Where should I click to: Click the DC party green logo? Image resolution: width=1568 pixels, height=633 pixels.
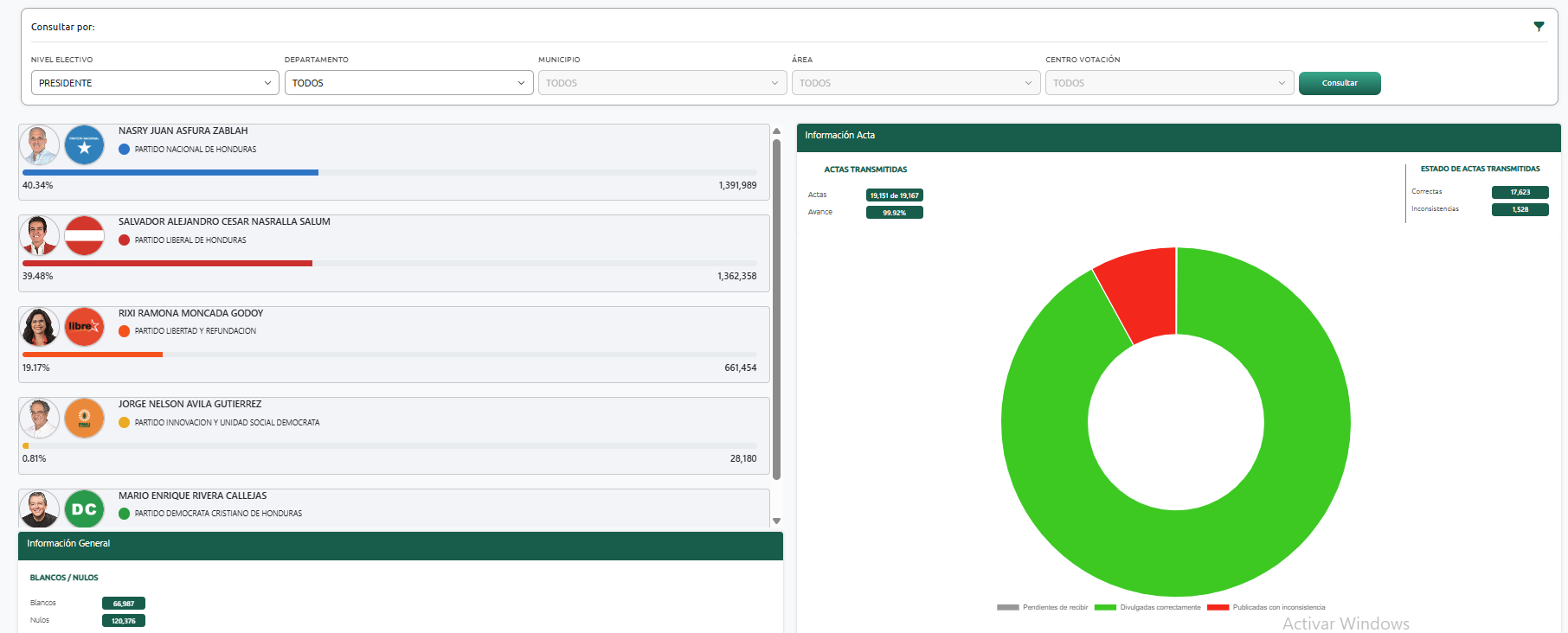tap(84, 509)
